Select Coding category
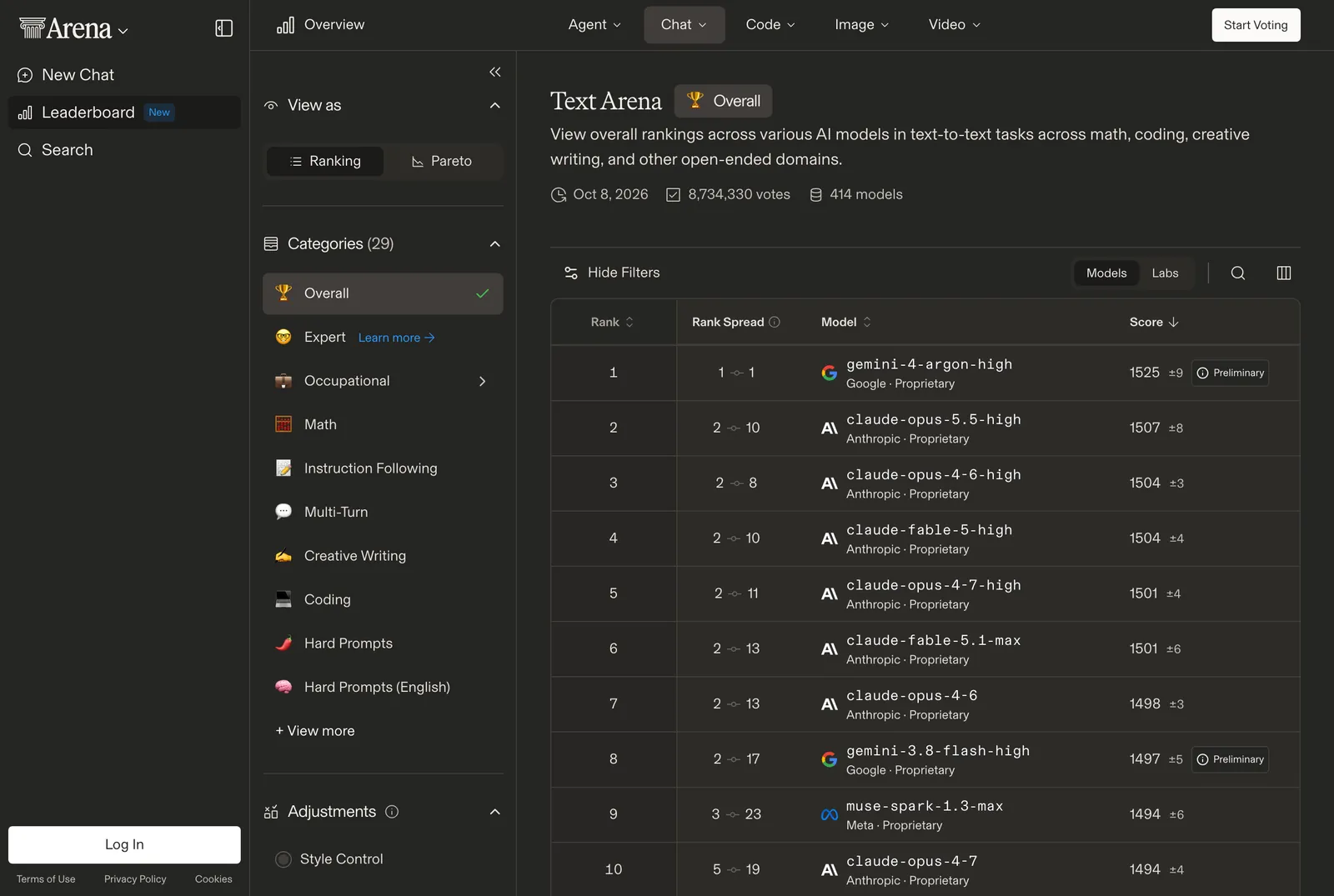The width and height of the screenshot is (1334, 896). (383, 600)
